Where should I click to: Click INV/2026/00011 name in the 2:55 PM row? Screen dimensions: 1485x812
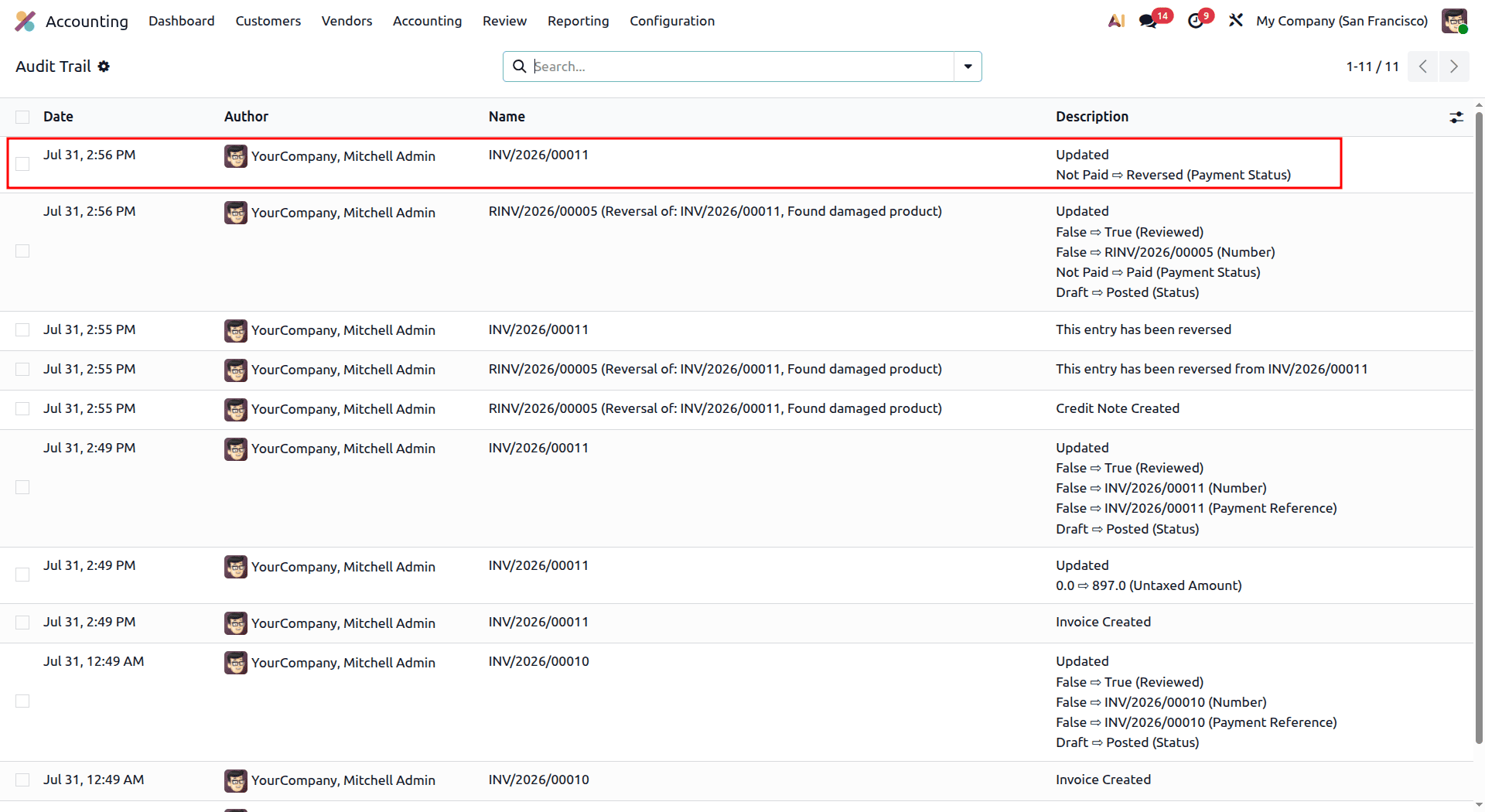[x=538, y=329]
